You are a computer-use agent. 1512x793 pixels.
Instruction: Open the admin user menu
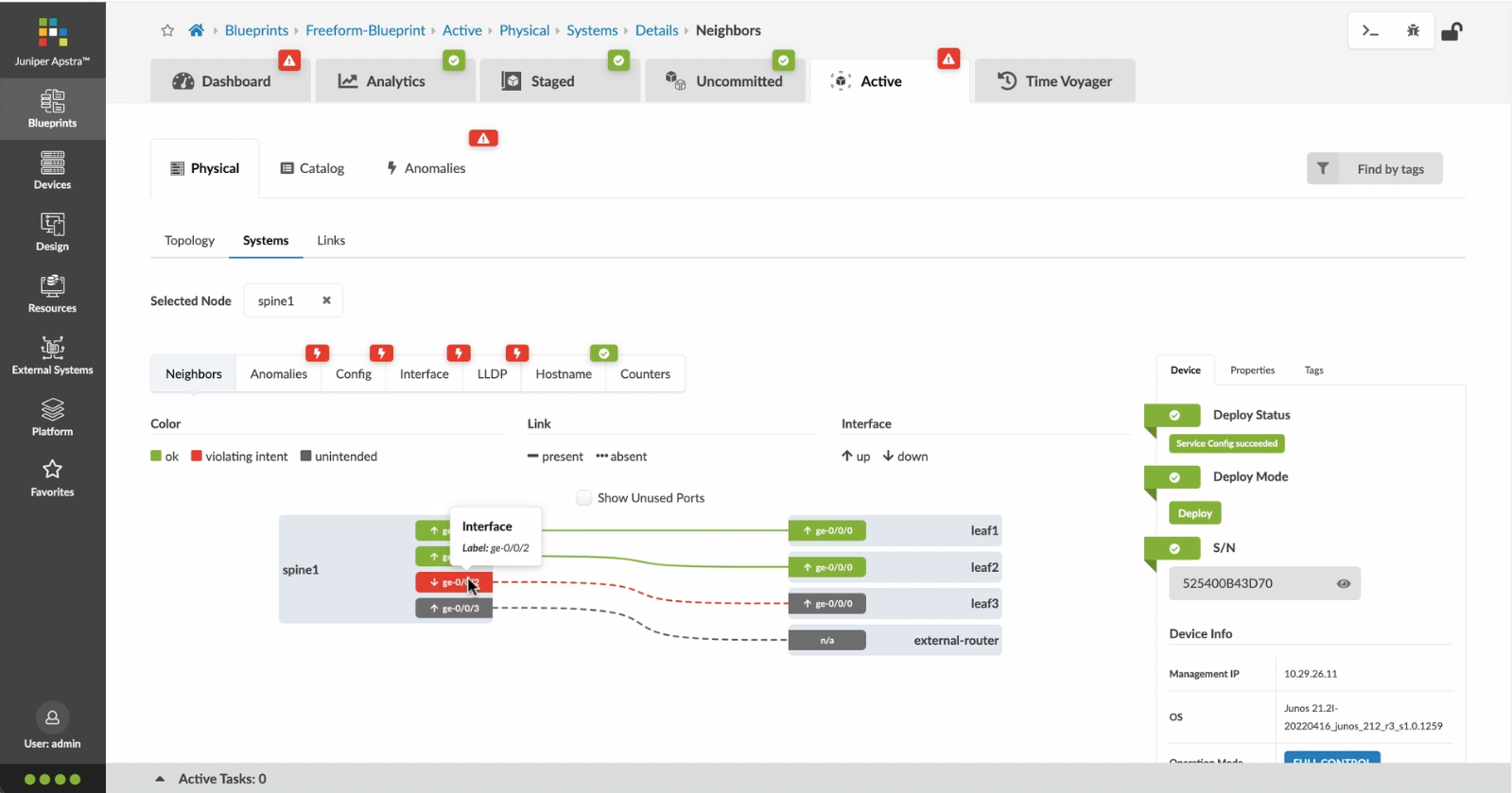[52, 727]
